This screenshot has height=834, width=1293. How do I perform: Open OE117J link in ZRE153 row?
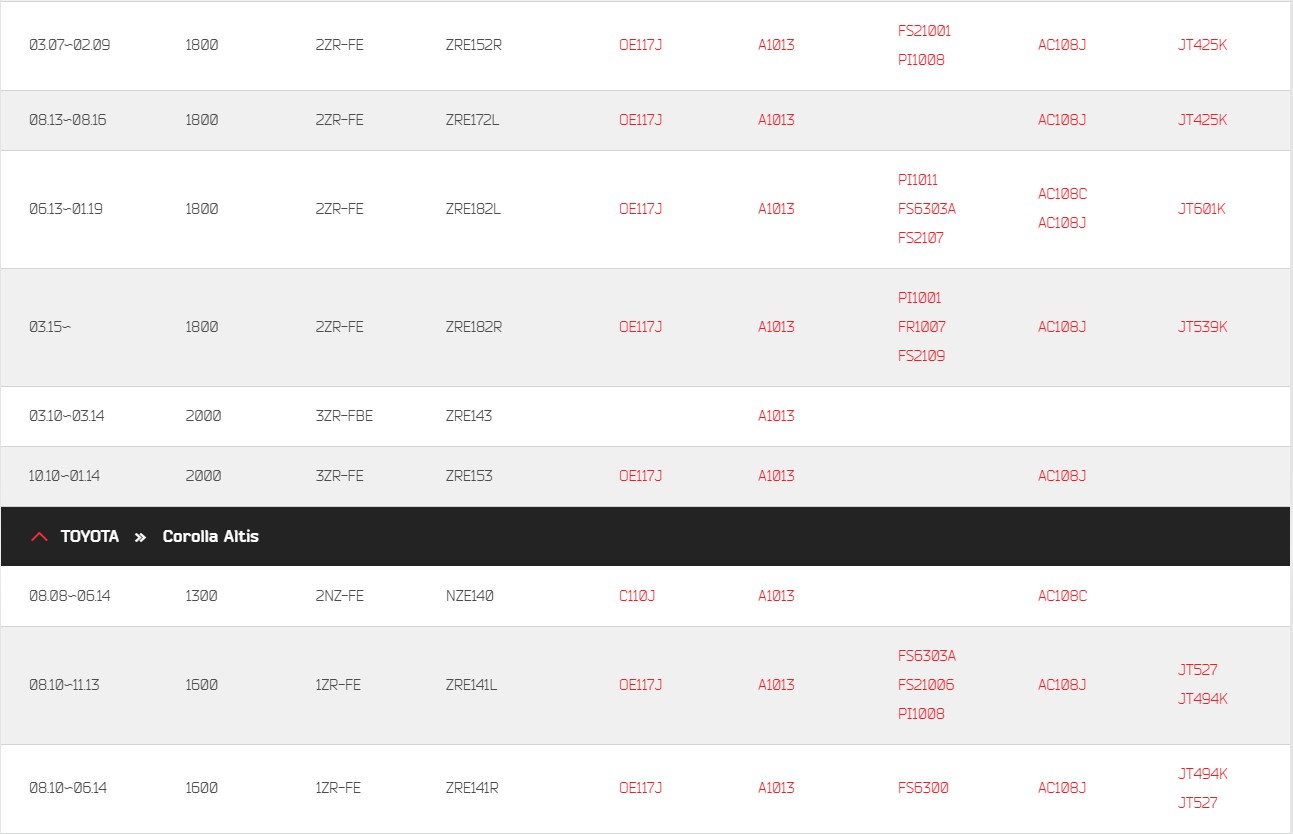pyautogui.click(x=640, y=476)
